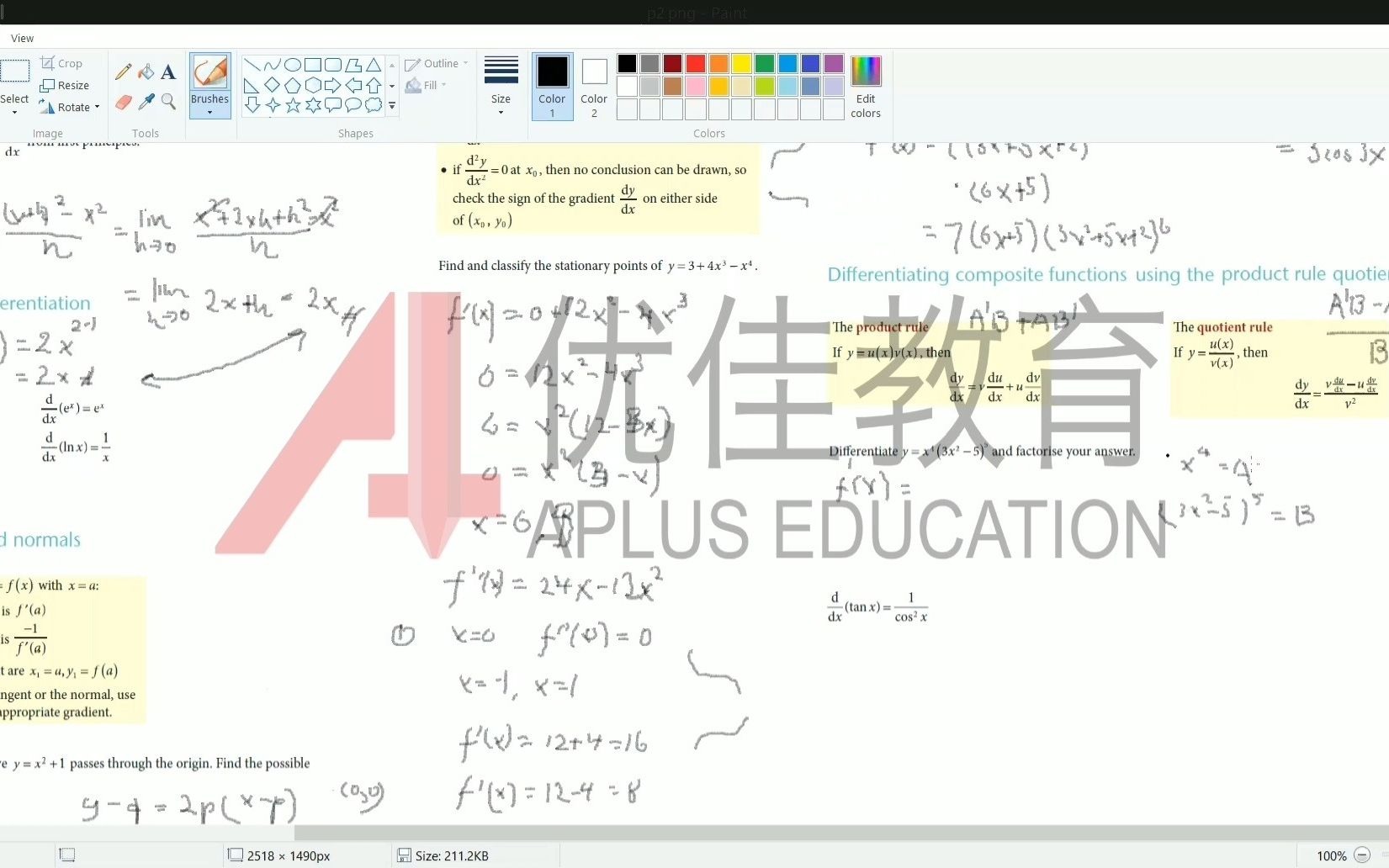1389x868 pixels.
Task: Choose the Five-point star shape
Action: pyautogui.click(x=293, y=105)
